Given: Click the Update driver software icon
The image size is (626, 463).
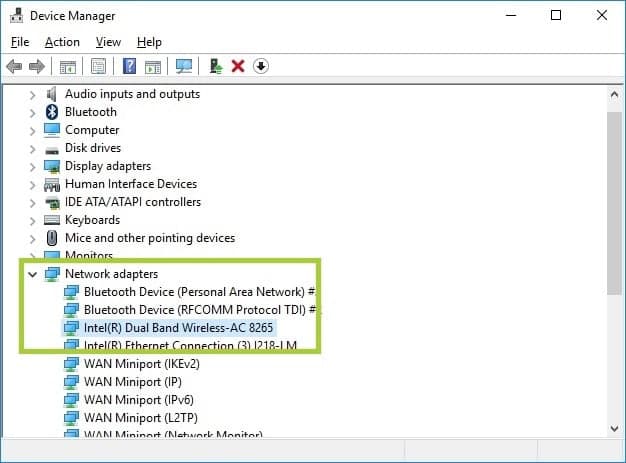Looking at the screenshot, I should coord(216,66).
